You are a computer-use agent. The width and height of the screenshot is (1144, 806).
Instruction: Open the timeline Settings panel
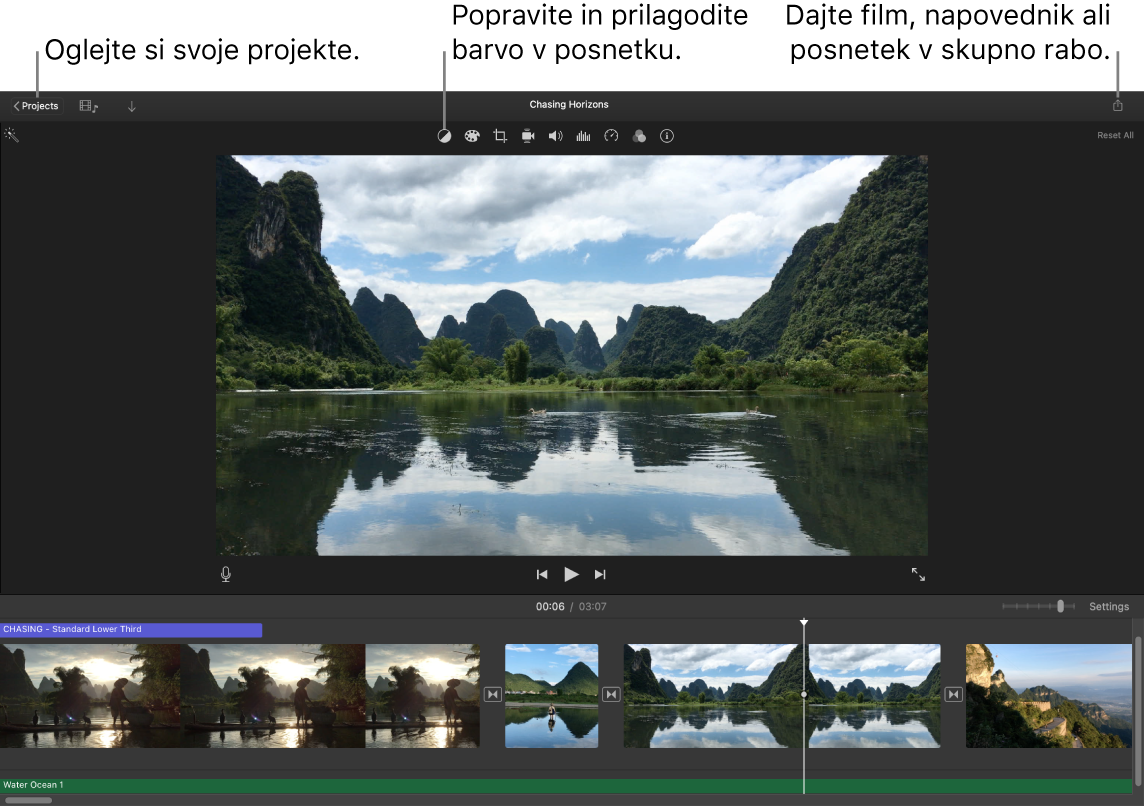(1109, 606)
